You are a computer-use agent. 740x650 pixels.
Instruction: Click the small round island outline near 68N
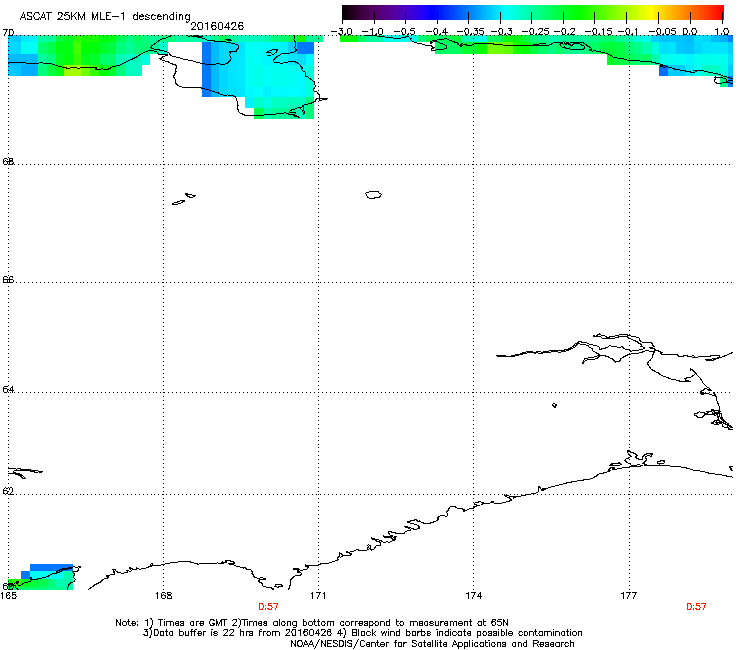373,194
